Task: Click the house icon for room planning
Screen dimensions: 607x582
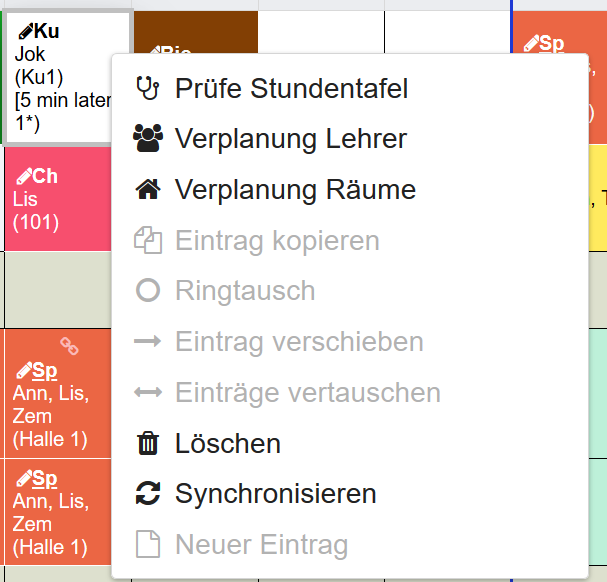Action: 147,190
